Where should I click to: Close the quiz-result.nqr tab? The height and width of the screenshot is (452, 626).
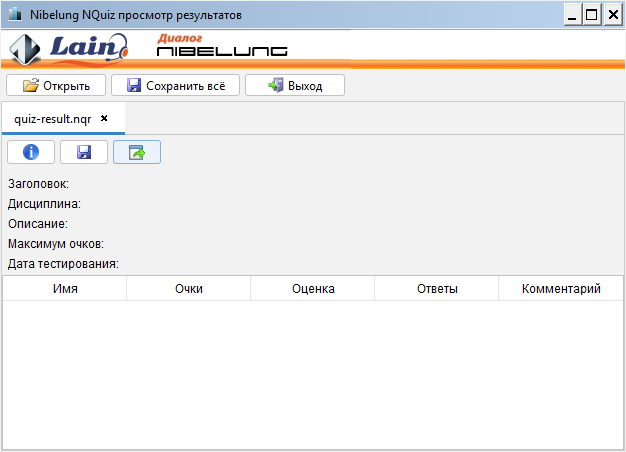tap(104, 118)
